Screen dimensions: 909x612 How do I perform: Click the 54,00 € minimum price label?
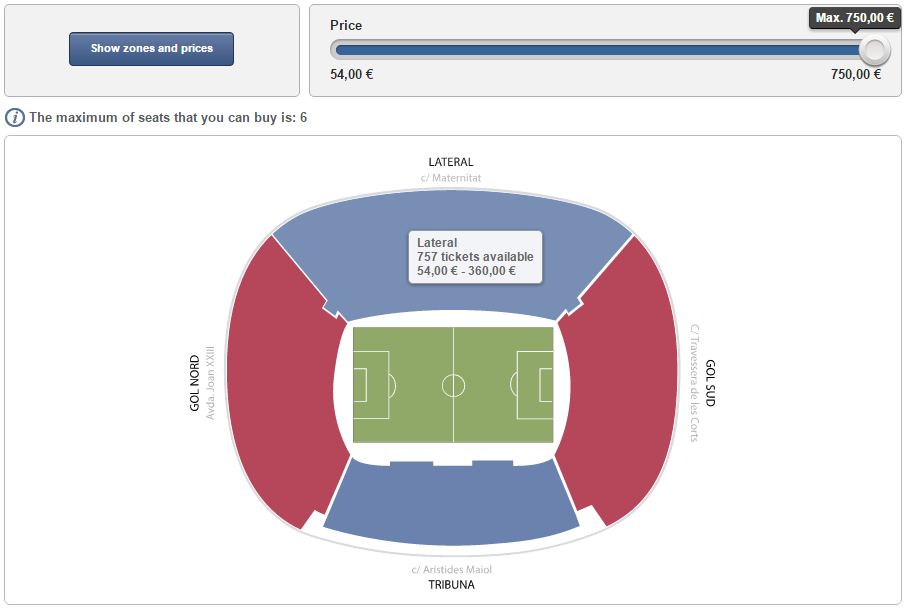point(351,74)
